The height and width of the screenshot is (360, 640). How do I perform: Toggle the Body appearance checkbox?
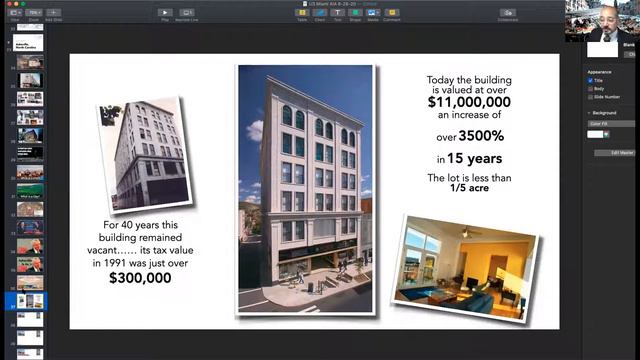pos(590,89)
